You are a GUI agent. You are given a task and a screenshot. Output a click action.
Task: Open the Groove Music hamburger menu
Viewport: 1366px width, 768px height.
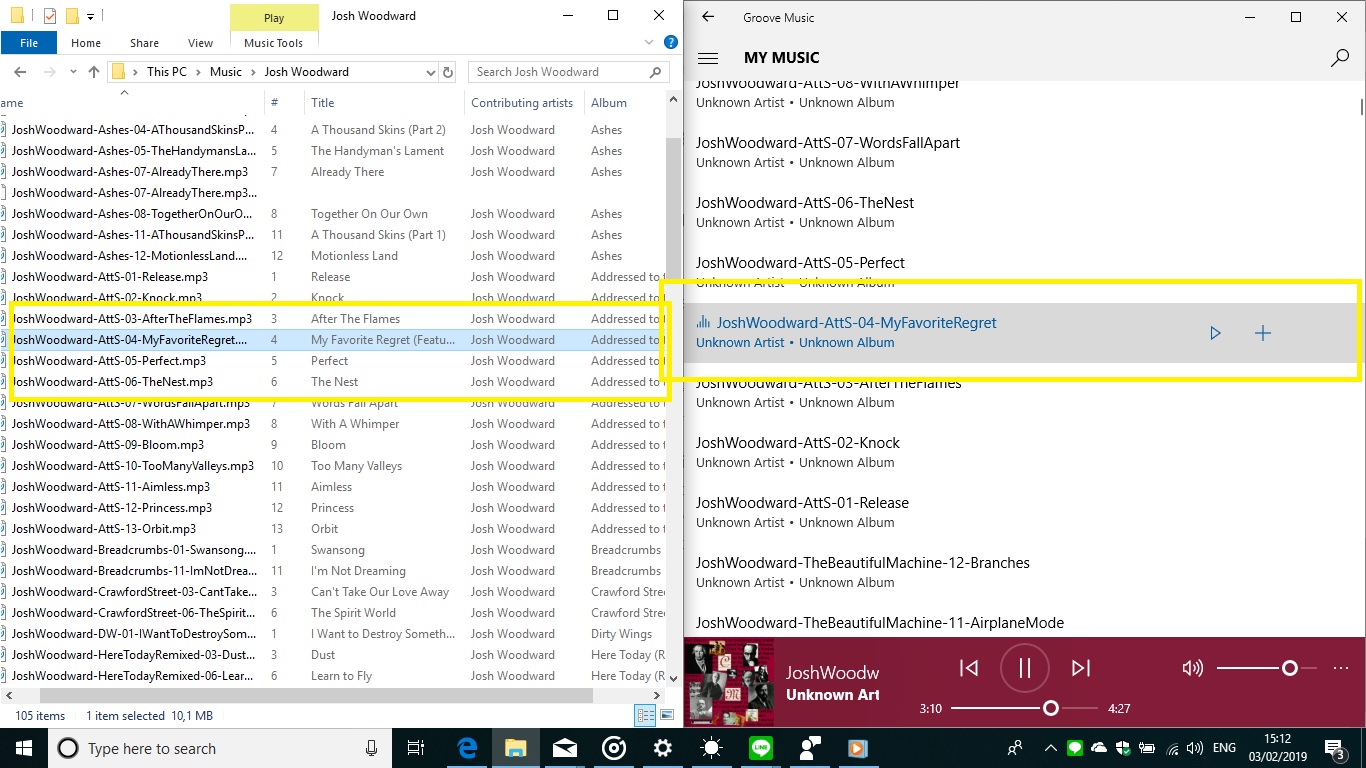coord(708,58)
